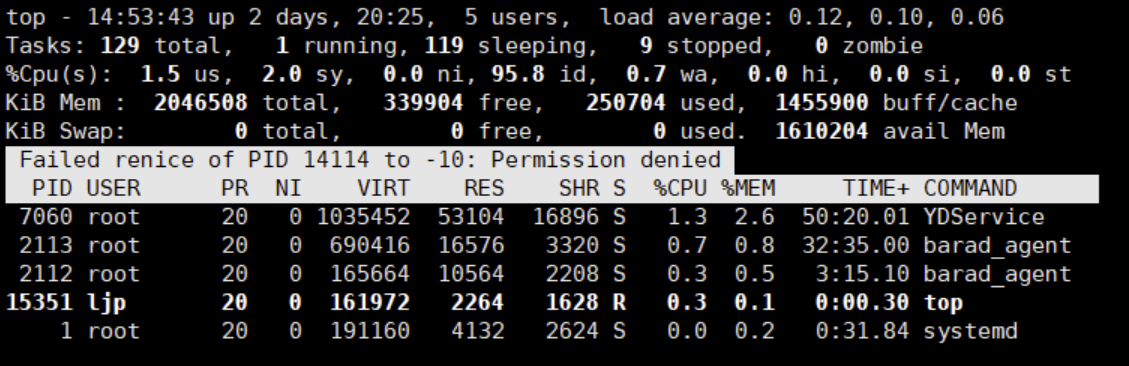
Task: Click the USER column header
Action: coord(113,189)
